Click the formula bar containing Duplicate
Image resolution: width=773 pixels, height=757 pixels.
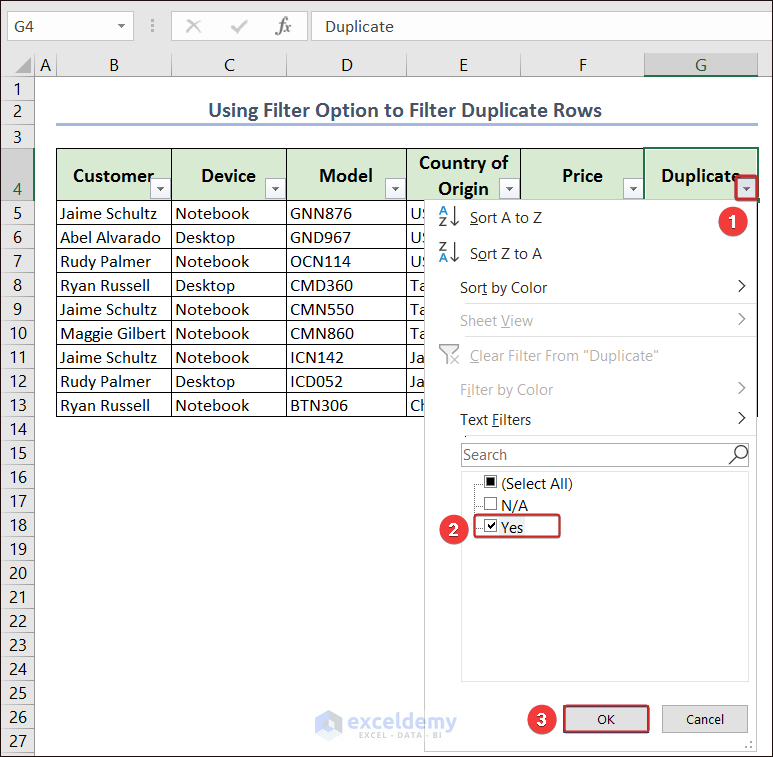[x=541, y=26]
